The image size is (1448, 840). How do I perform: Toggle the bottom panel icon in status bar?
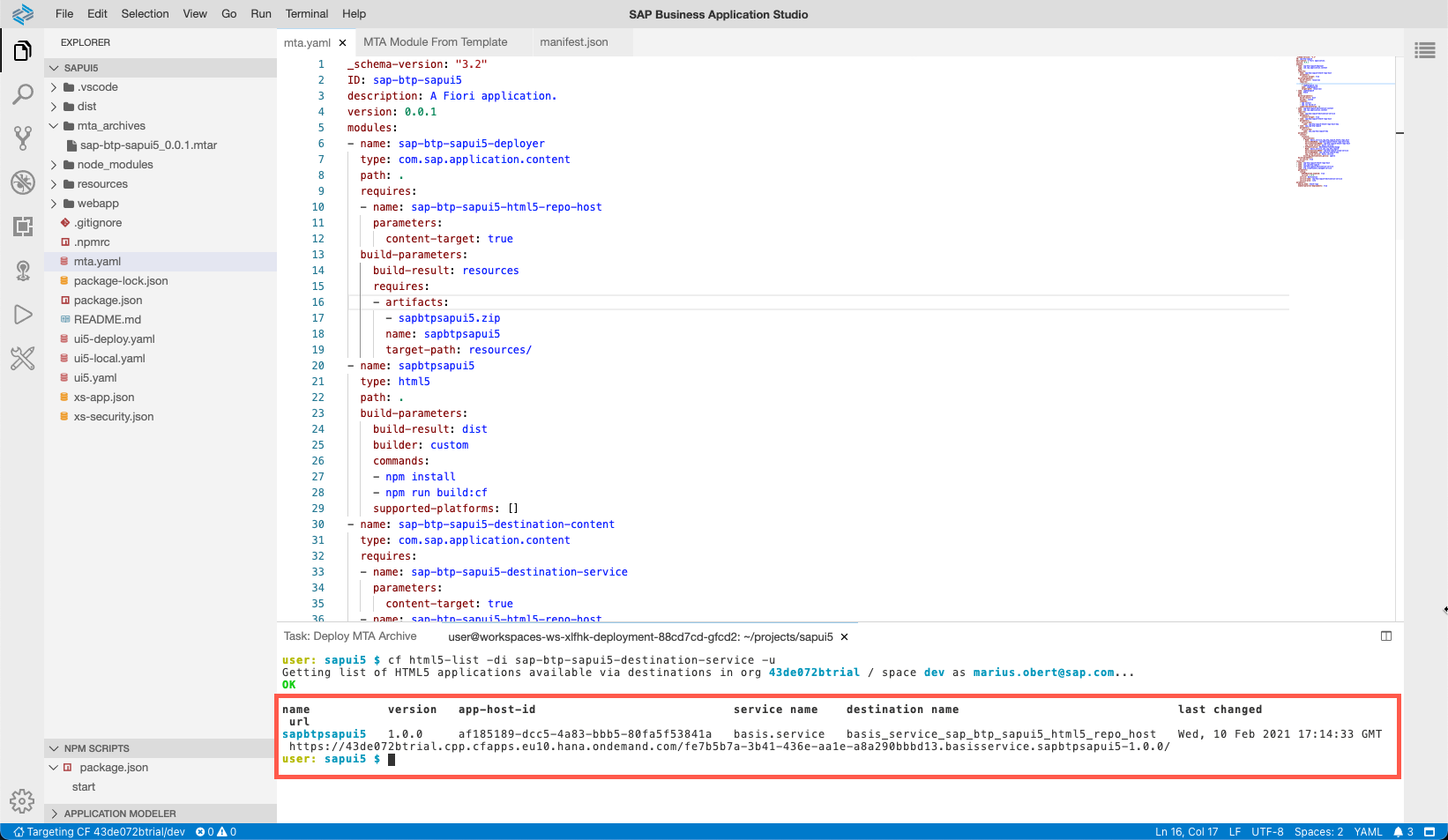tap(1429, 832)
